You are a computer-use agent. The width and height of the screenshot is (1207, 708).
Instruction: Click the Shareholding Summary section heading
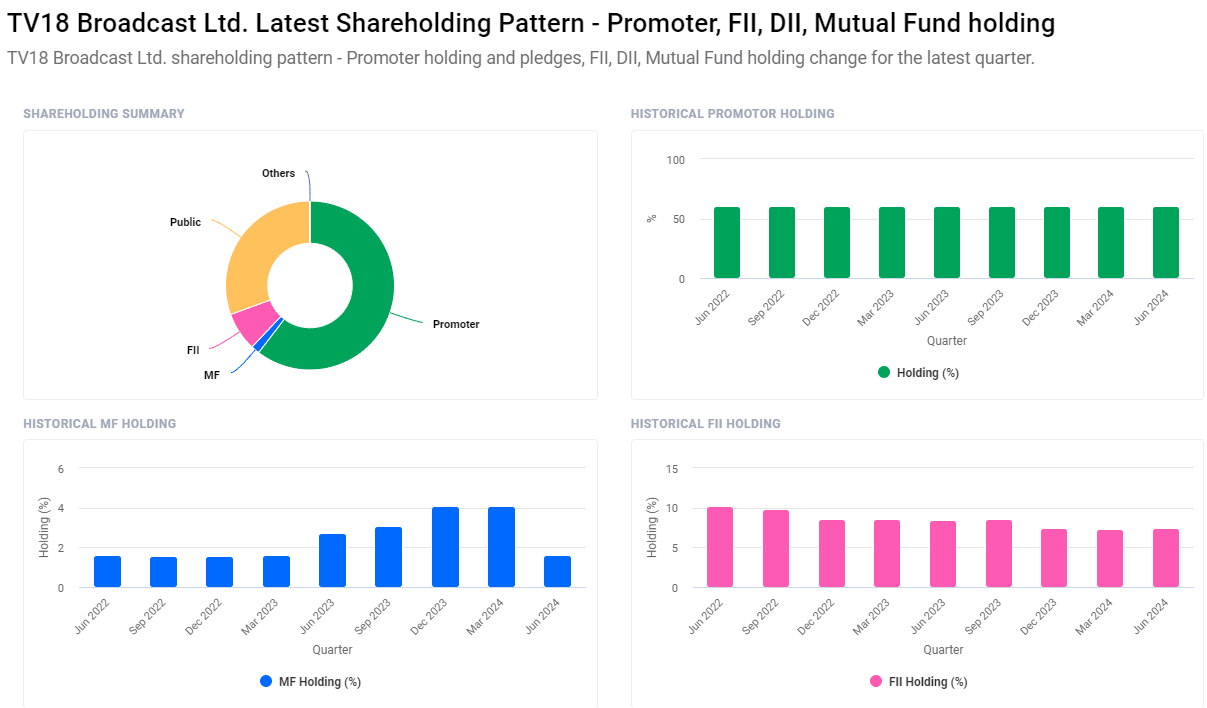[104, 114]
